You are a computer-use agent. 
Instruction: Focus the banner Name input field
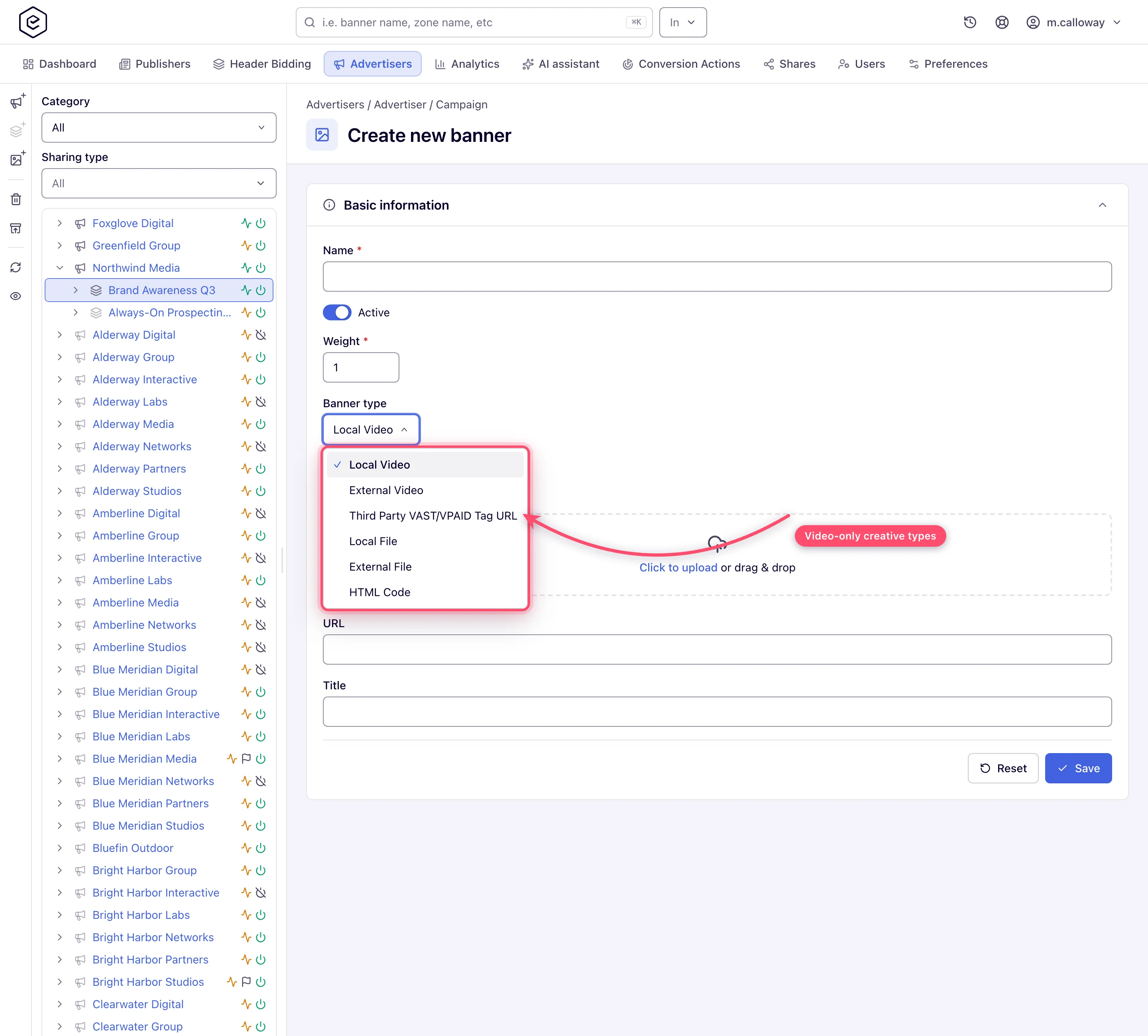pos(717,277)
